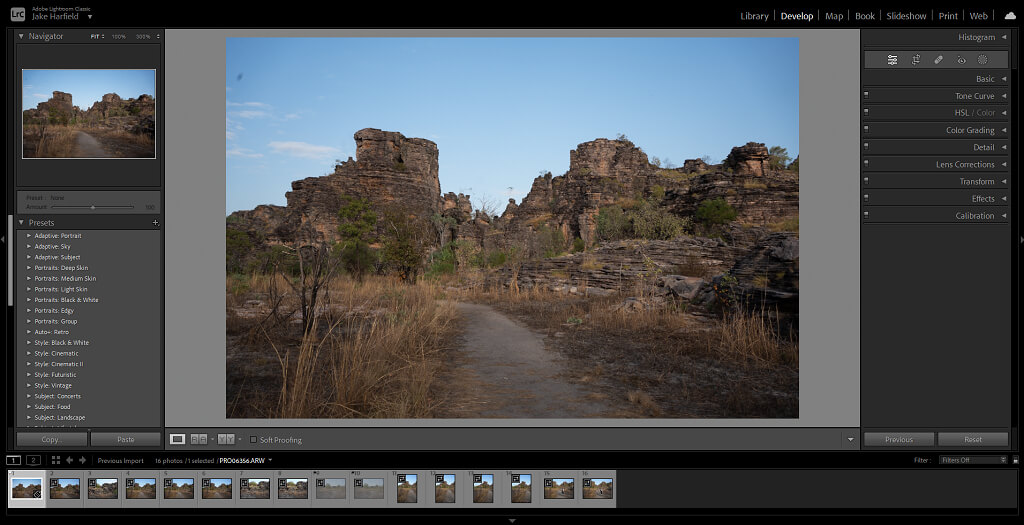Click the plus icon in Presets header
This screenshot has width=1024, height=525.
tap(155, 223)
